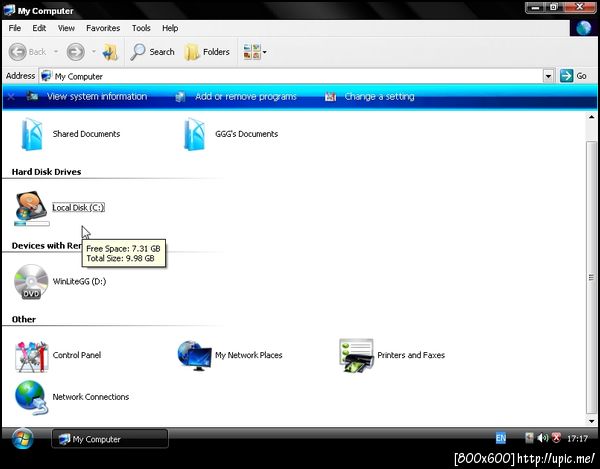Click the red shield tray icon
The width and height of the screenshot is (600, 469).
[x=556, y=438]
